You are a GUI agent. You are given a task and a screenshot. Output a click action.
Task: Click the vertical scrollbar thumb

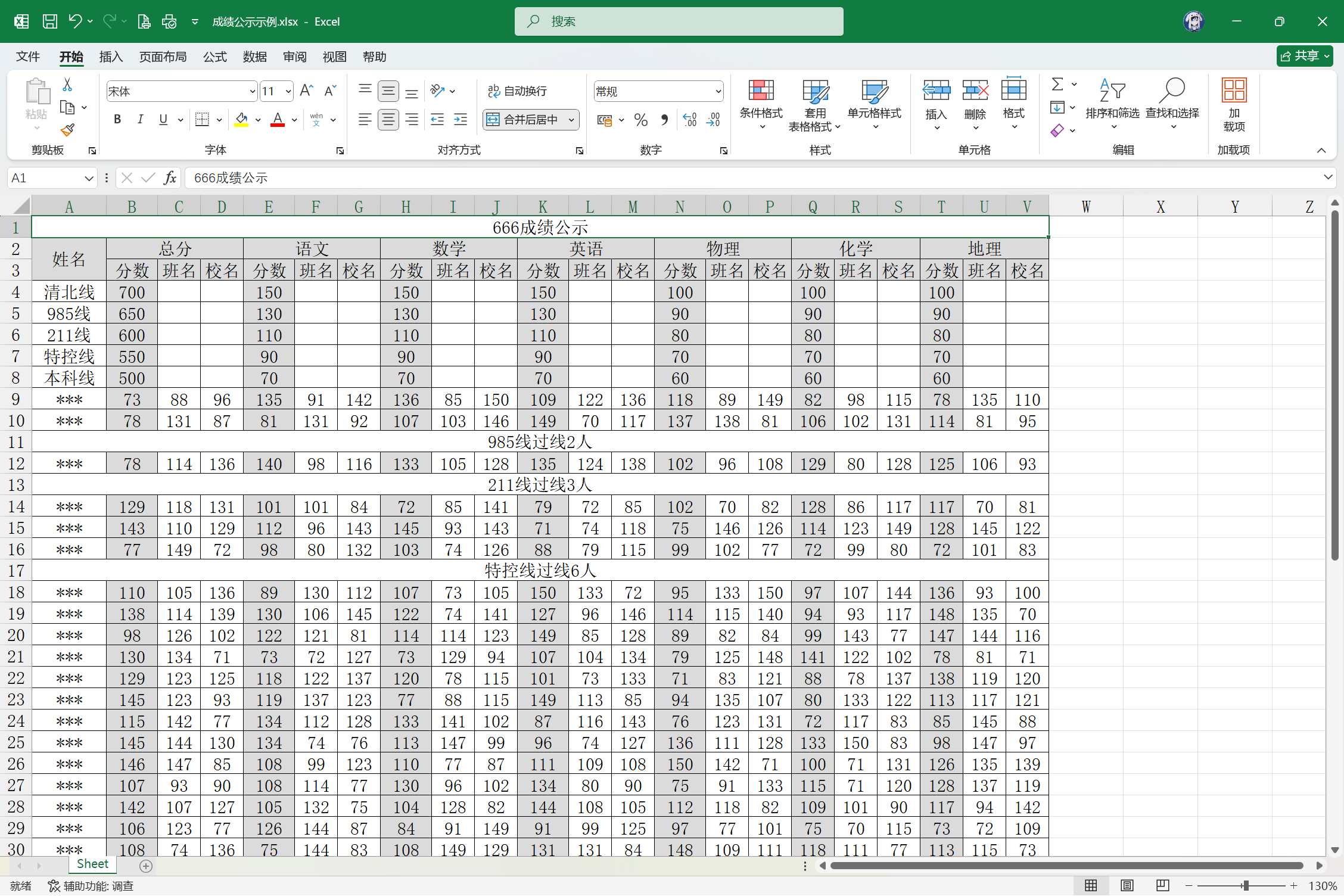tap(1334, 385)
